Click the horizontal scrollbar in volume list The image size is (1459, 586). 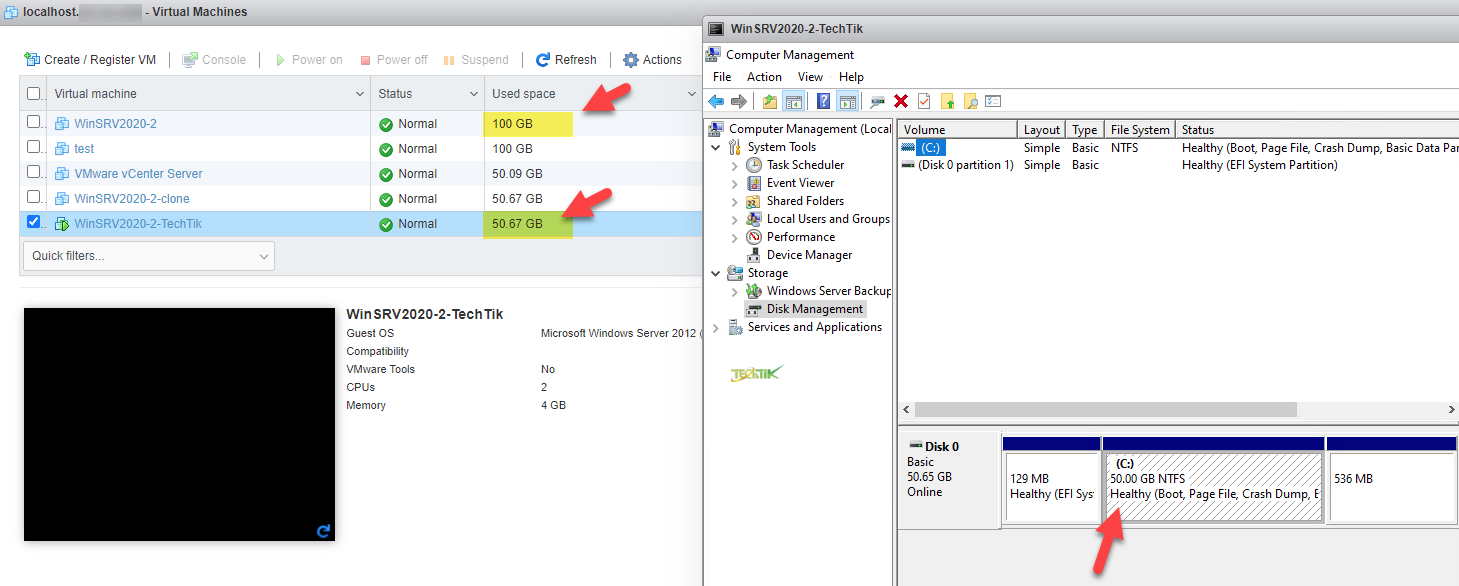pyautogui.click(x=1105, y=410)
